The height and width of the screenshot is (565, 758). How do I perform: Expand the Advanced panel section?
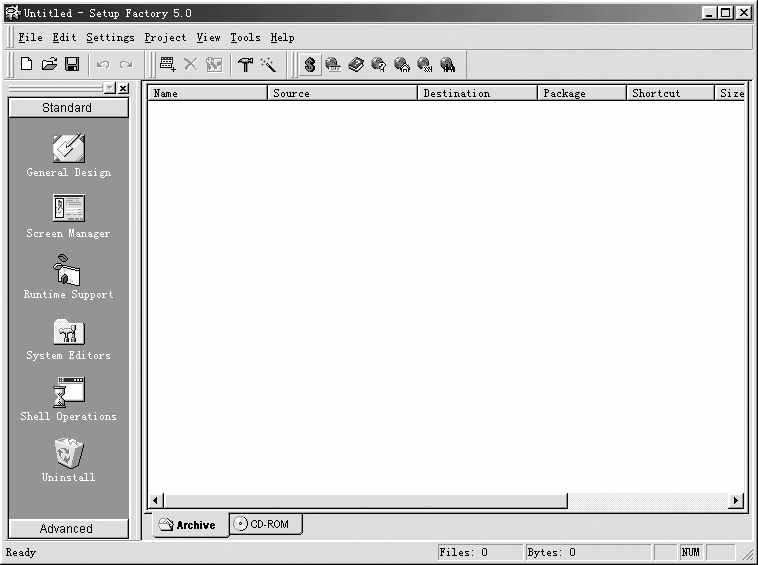(x=67, y=529)
